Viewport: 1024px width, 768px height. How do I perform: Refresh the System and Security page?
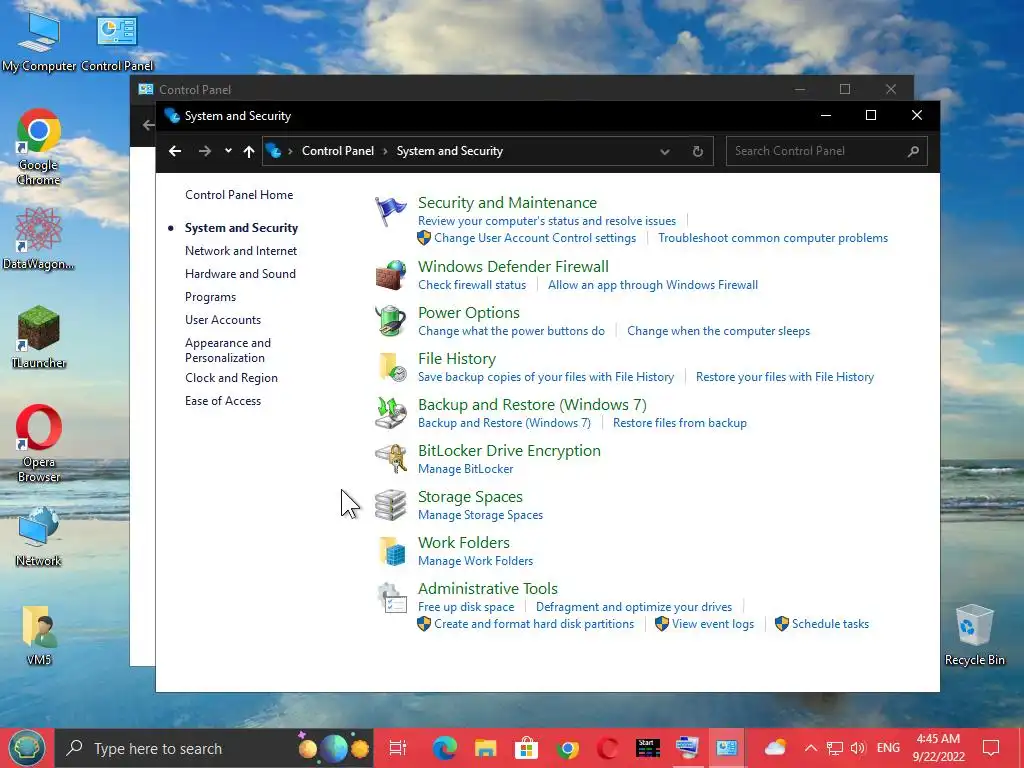pos(697,151)
